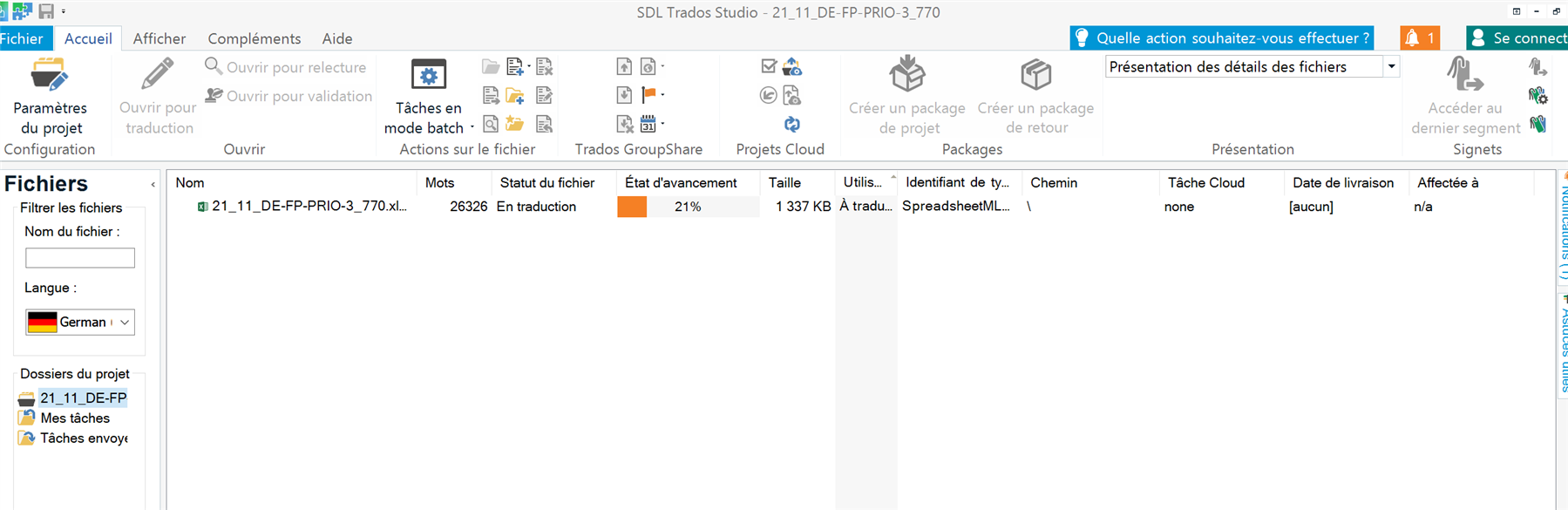Click the 26326 word count cell

469,207
